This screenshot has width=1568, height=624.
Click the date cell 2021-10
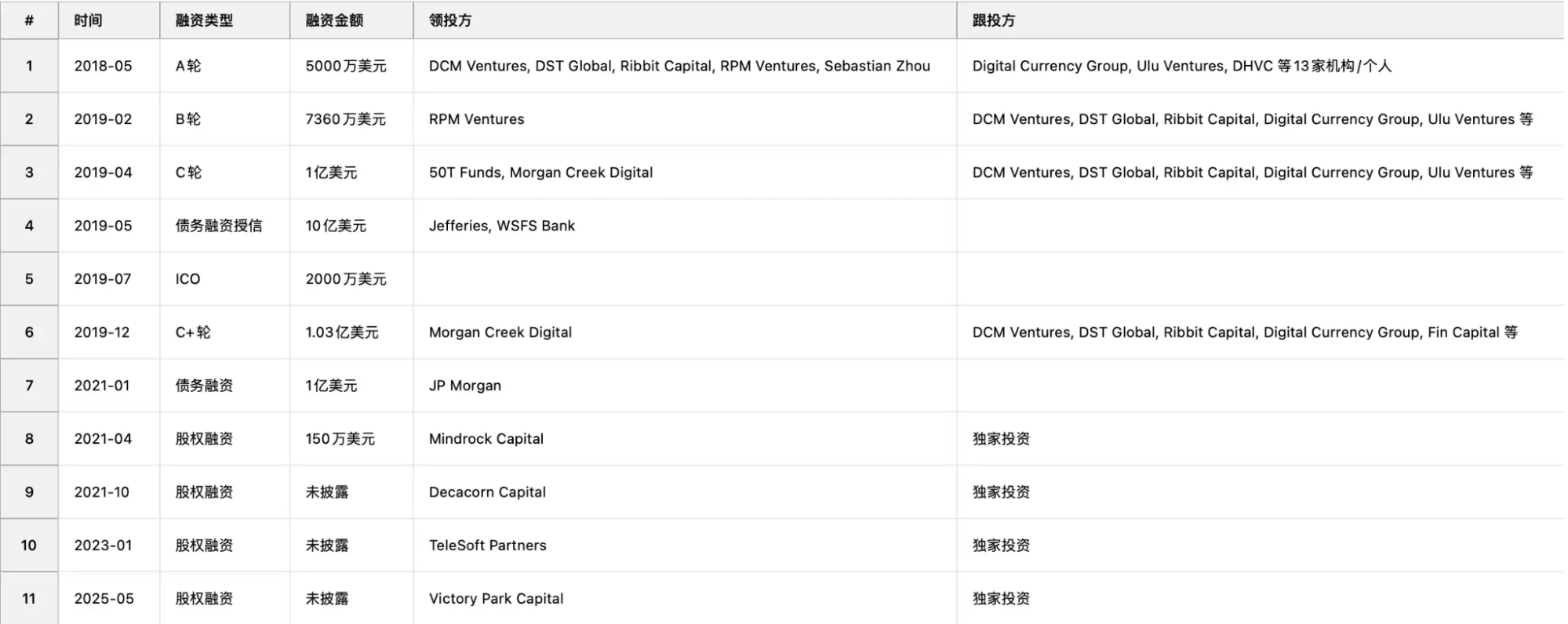[109, 492]
